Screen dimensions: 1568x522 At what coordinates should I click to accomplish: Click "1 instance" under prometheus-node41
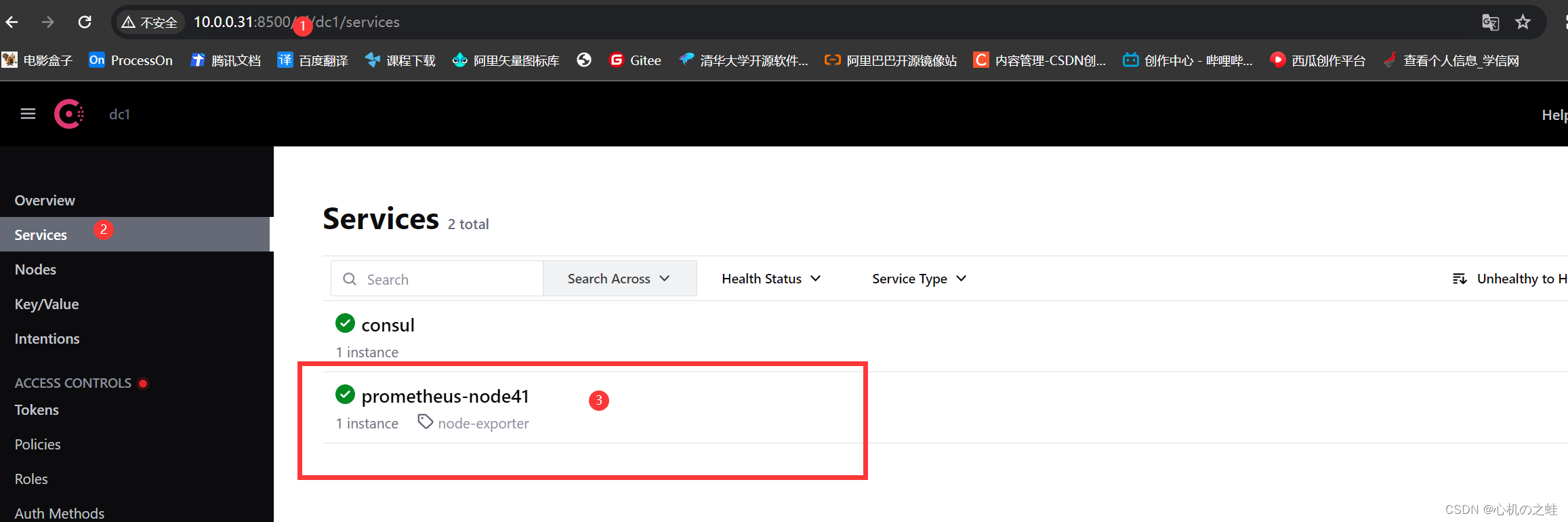tap(367, 424)
